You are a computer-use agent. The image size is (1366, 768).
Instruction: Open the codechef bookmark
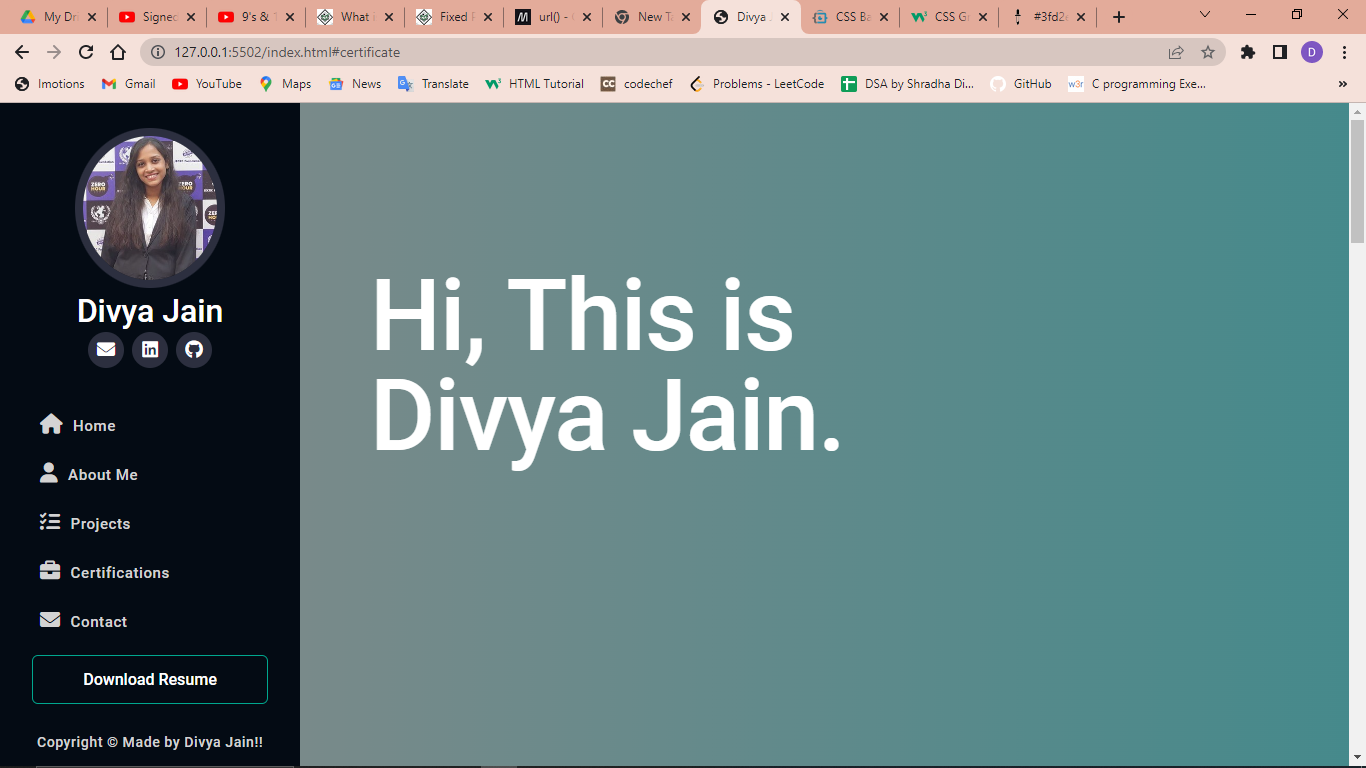(x=636, y=84)
